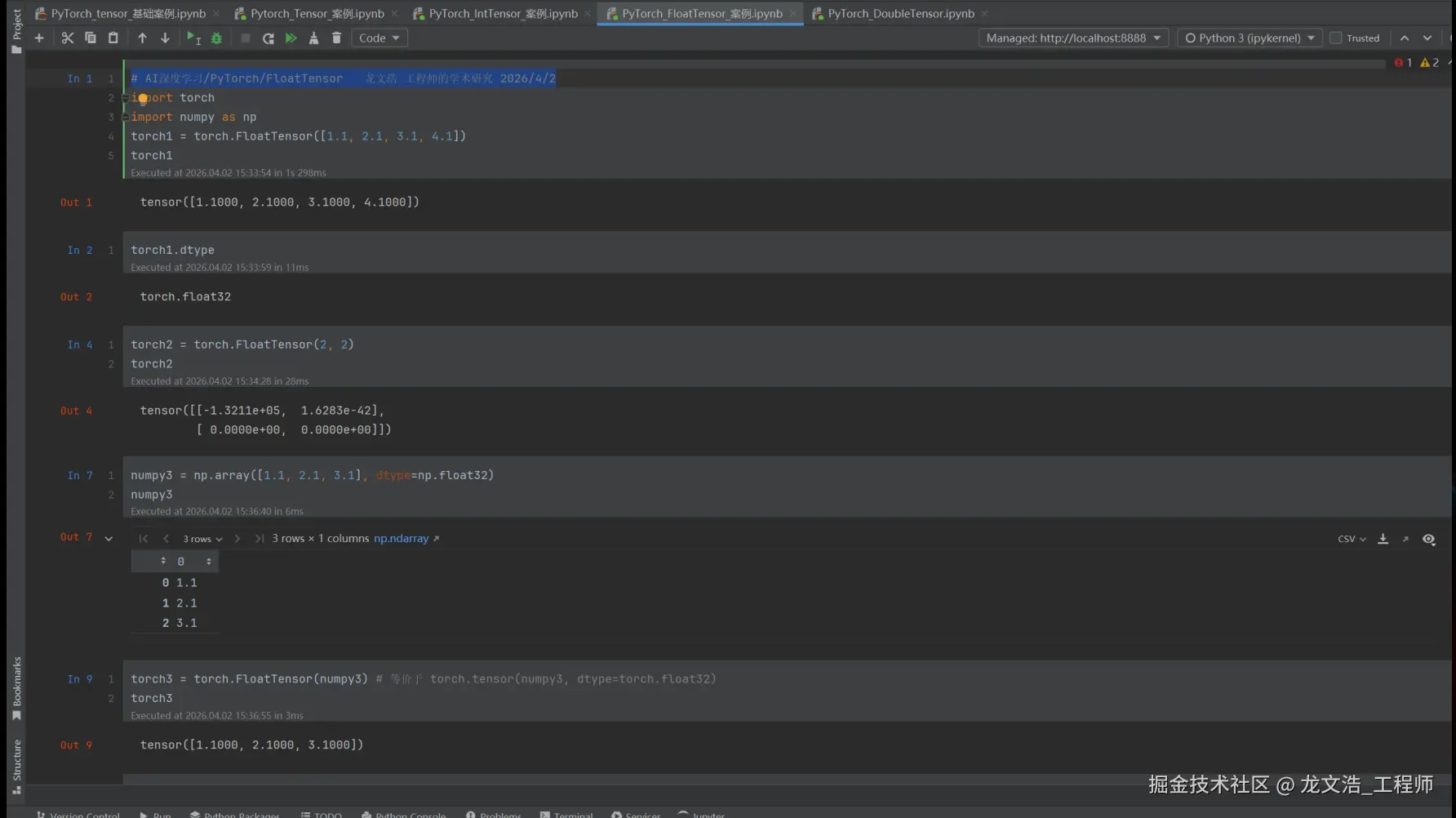Screen dimensions: 1456x818
Task: Open the errors indicator showing 1 error
Action: (x=1404, y=63)
